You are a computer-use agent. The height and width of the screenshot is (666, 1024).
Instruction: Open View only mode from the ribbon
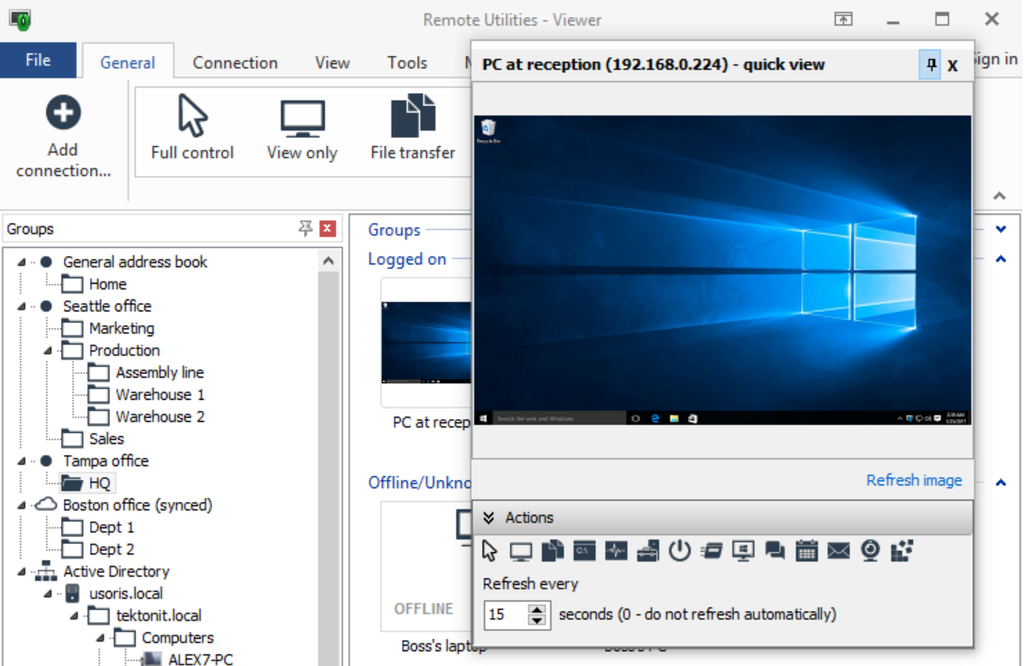tap(301, 125)
